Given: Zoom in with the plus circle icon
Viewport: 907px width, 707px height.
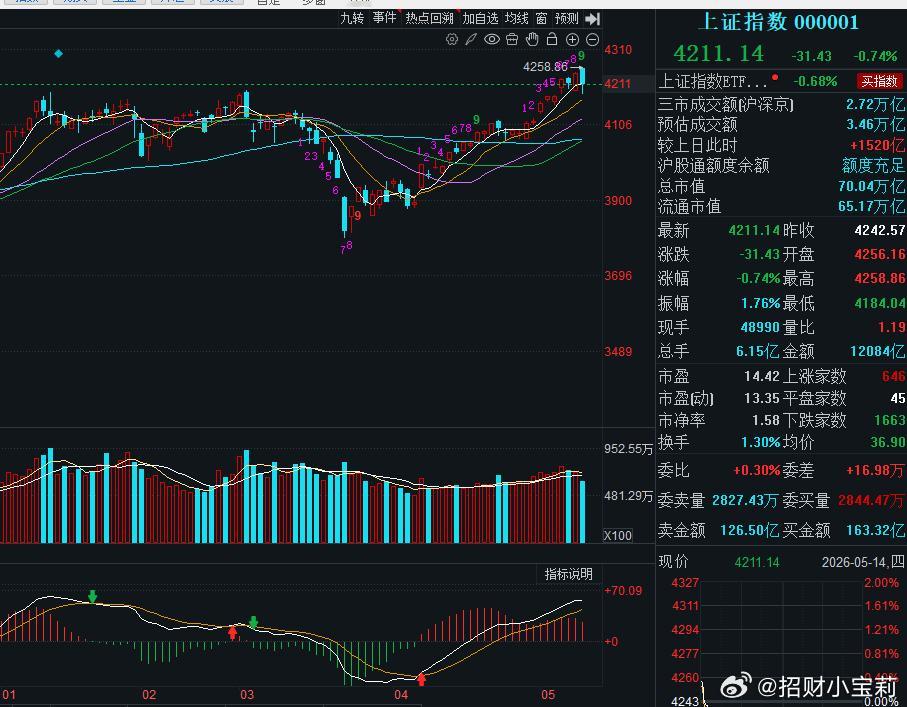Looking at the screenshot, I should [572, 39].
